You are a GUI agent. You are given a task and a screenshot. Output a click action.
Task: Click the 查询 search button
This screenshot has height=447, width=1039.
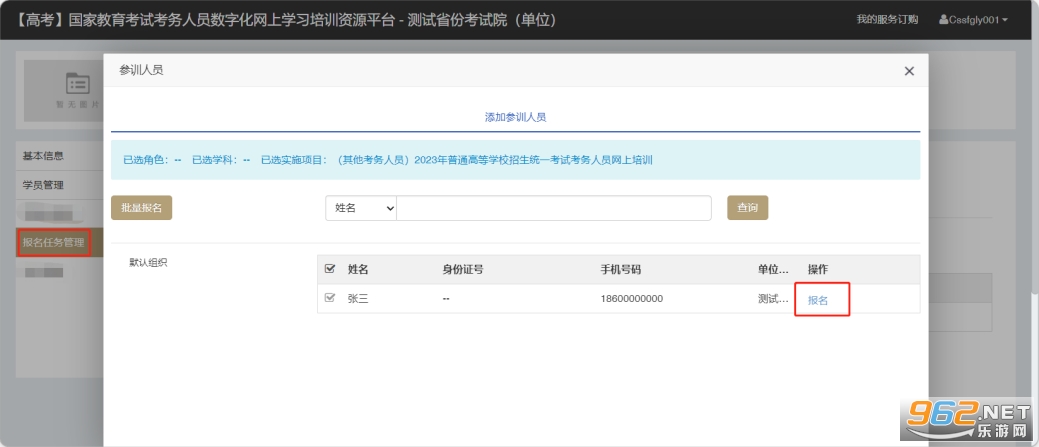pos(747,207)
